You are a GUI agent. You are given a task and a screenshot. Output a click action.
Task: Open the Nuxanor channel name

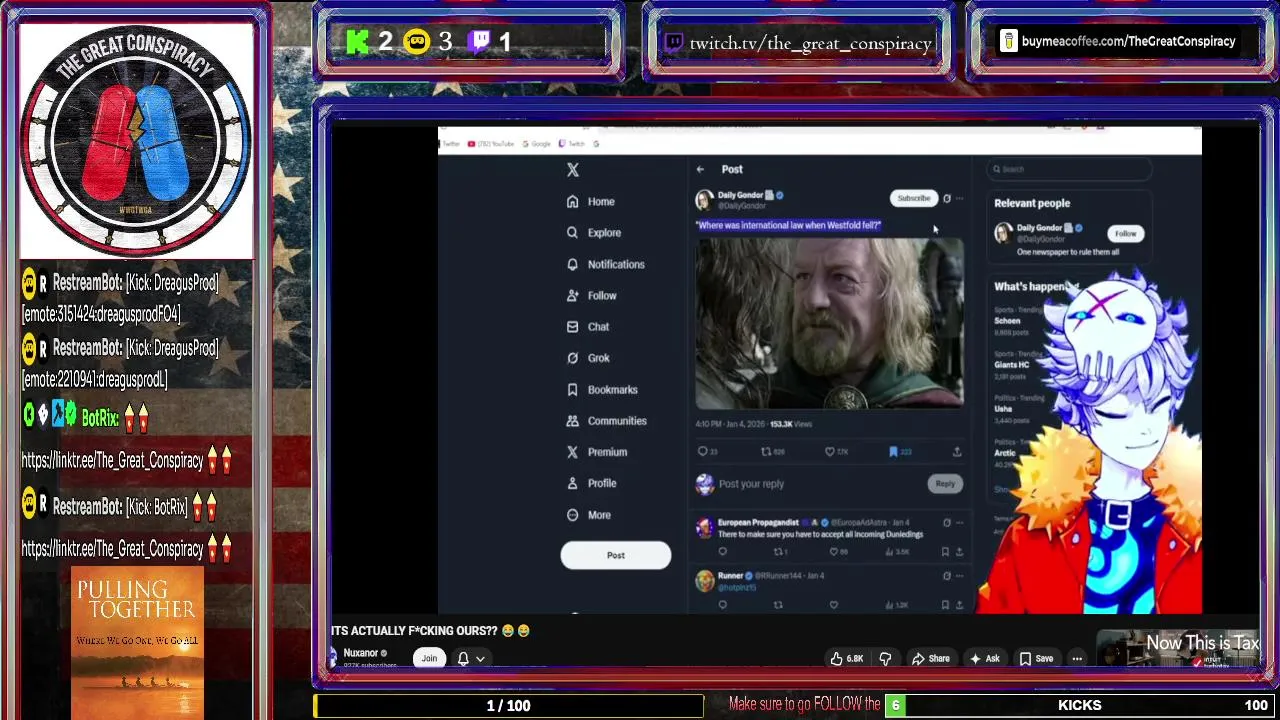pyautogui.click(x=360, y=653)
